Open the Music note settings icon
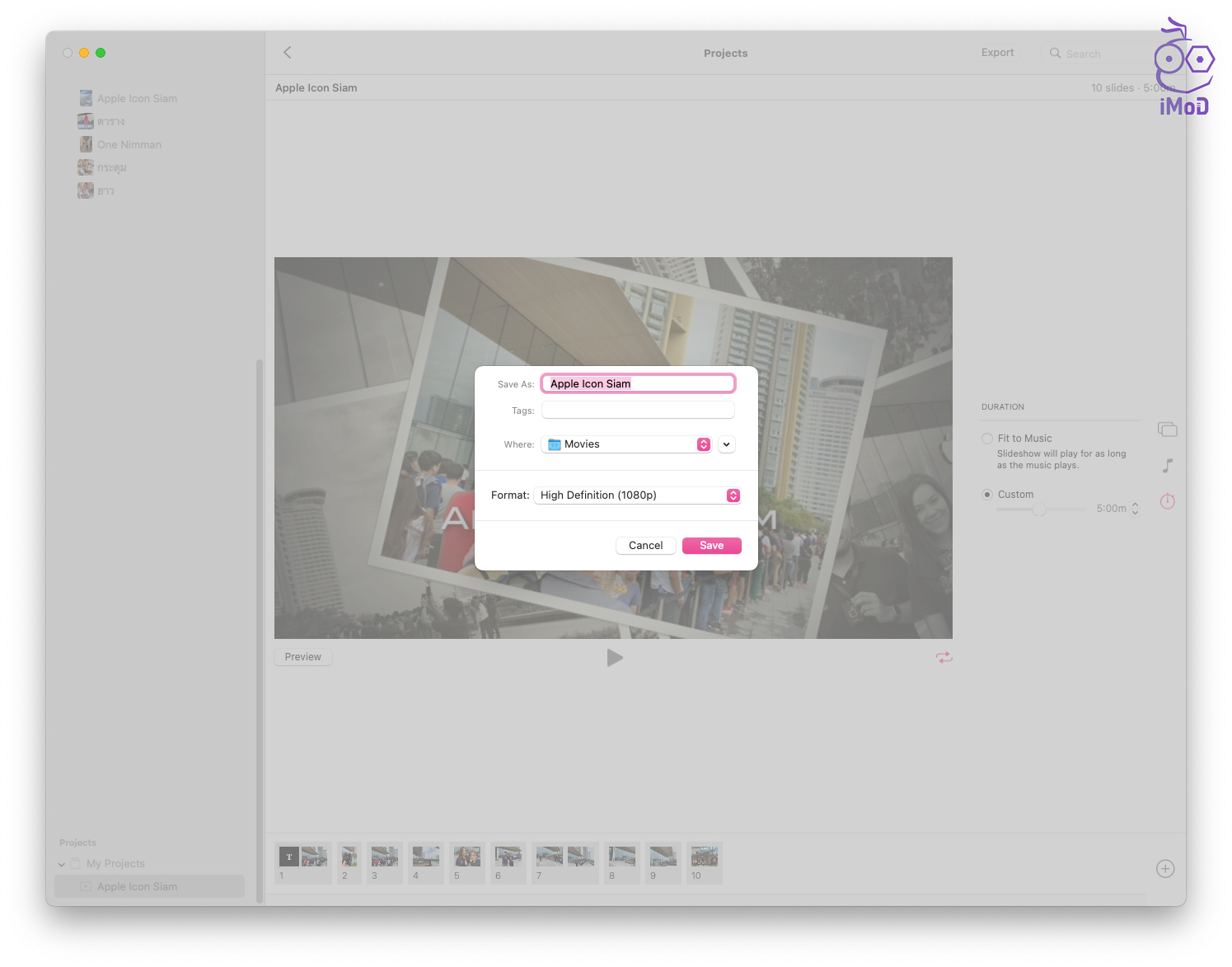The image size is (1232, 967). click(x=1167, y=466)
